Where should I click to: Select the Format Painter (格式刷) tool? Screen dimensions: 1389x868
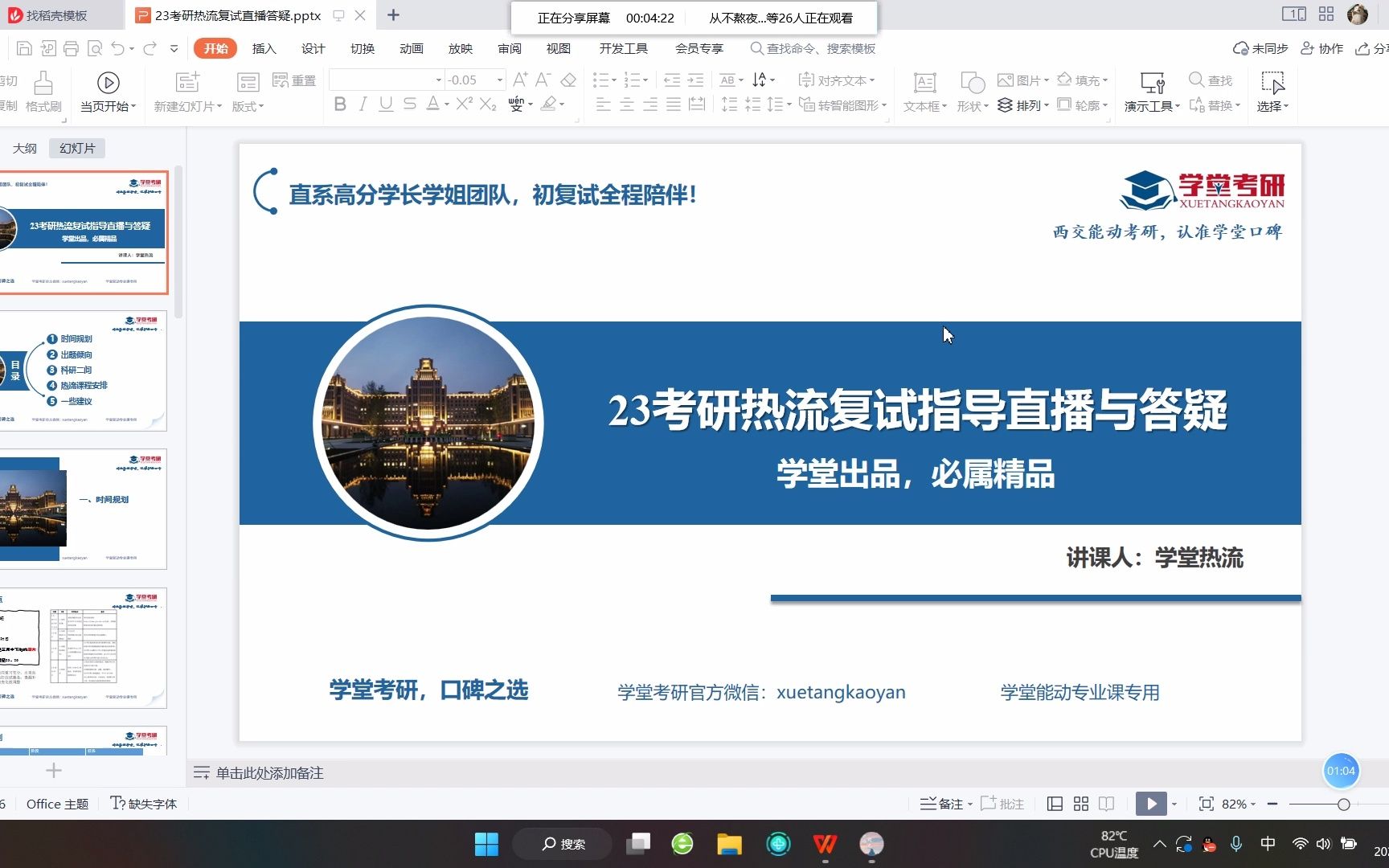pos(43,92)
